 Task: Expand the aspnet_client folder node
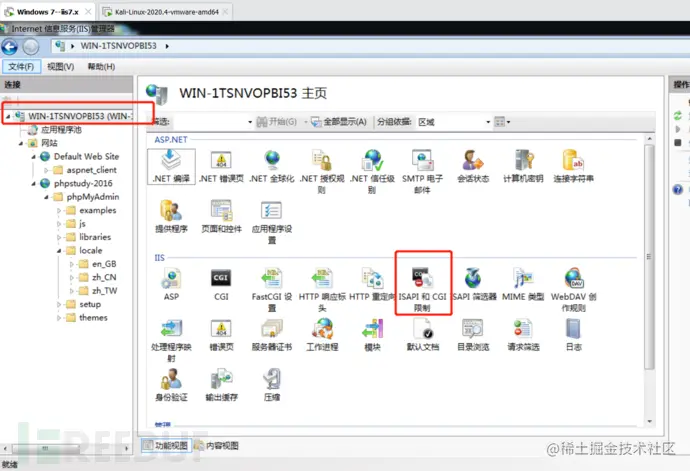click(x=46, y=170)
